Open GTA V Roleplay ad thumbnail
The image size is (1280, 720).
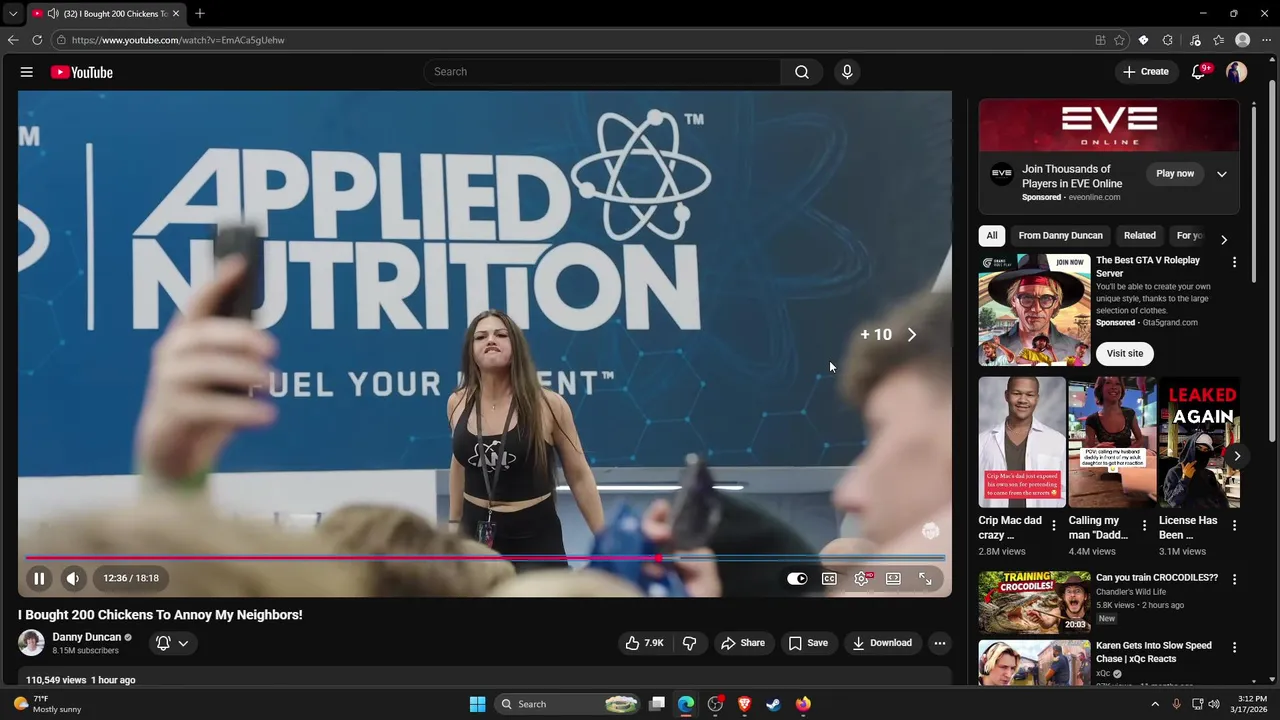pyautogui.click(x=1034, y=310)
